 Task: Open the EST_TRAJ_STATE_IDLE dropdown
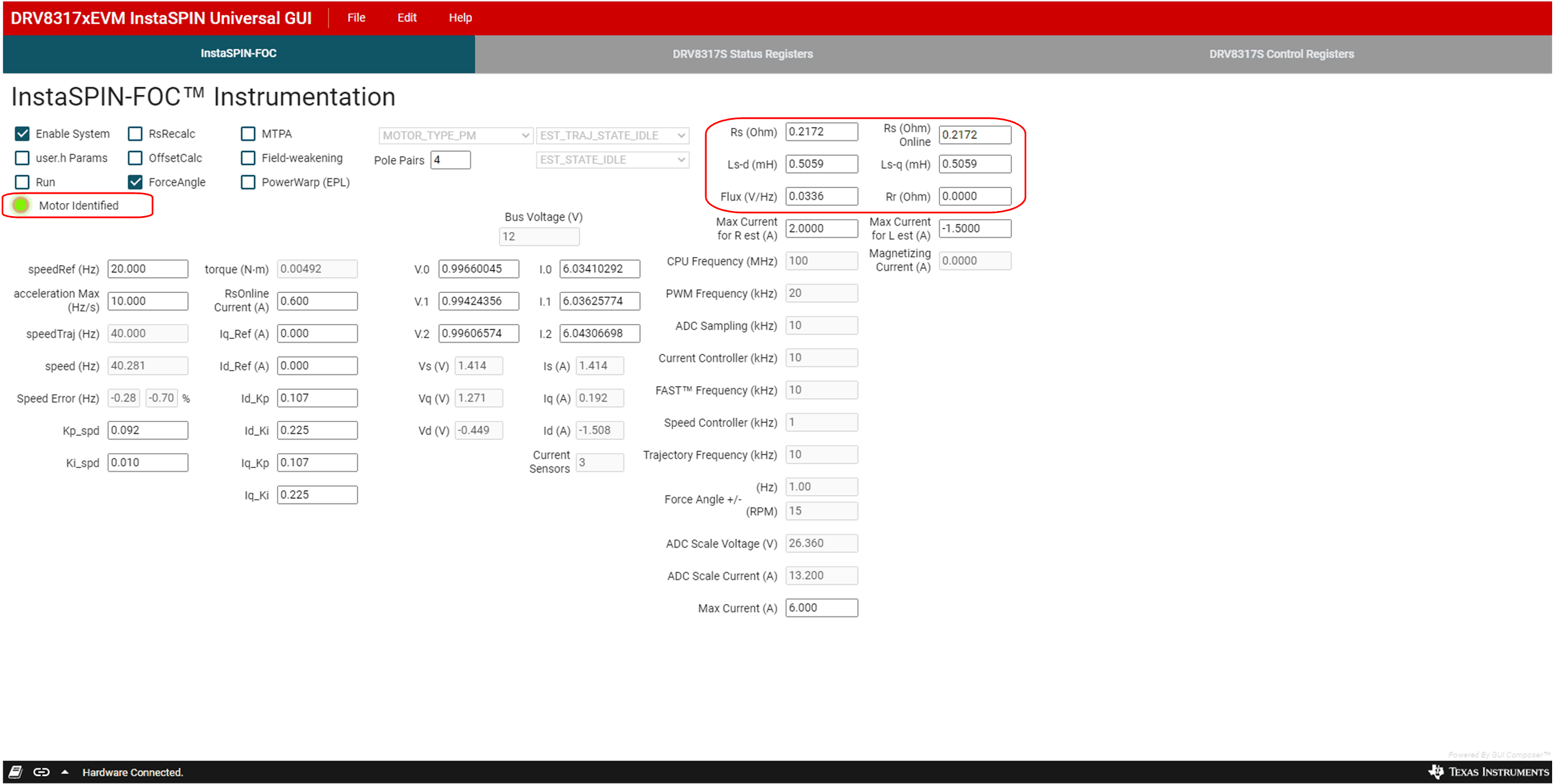[x=612, y=135]
